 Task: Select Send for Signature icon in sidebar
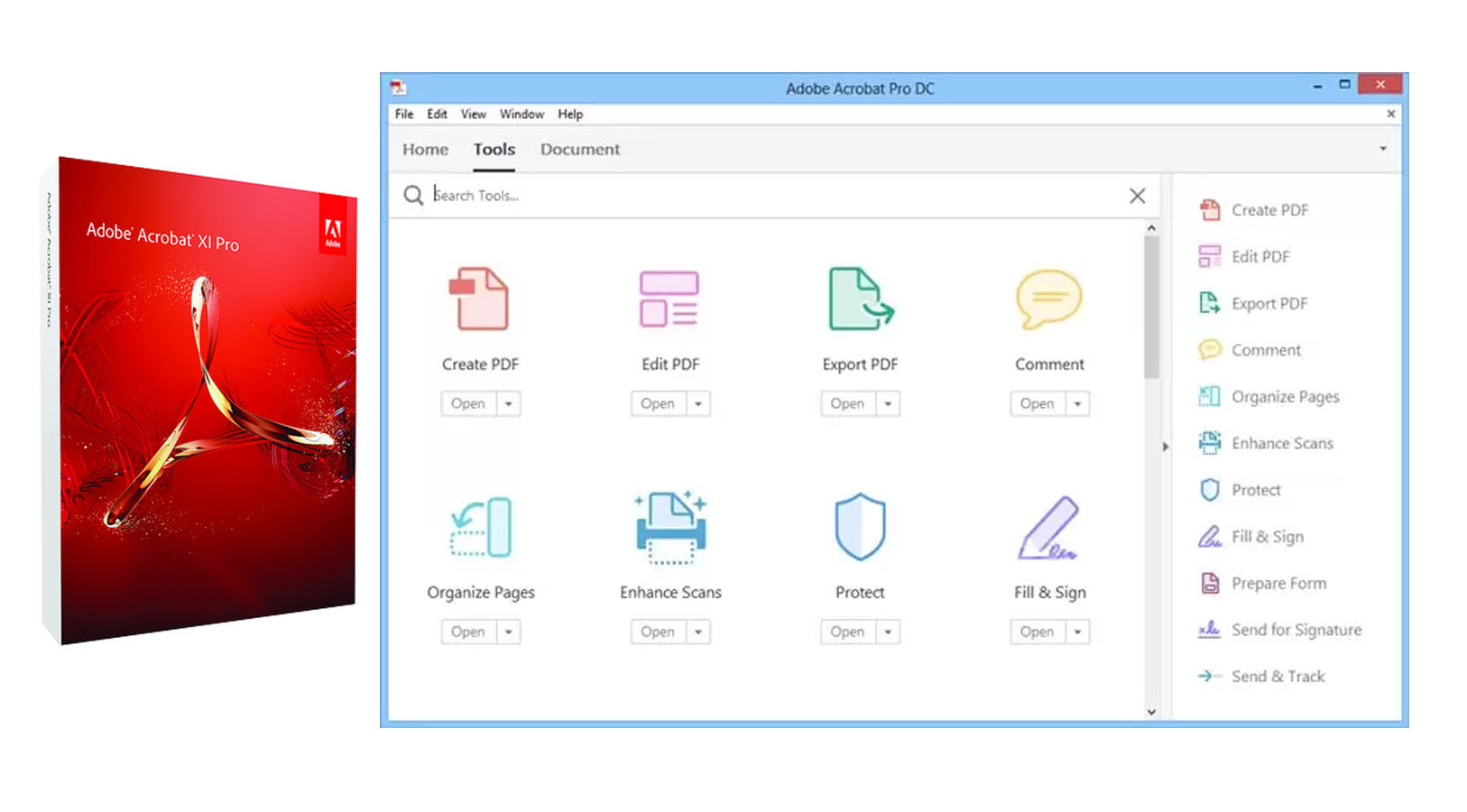1210,630
